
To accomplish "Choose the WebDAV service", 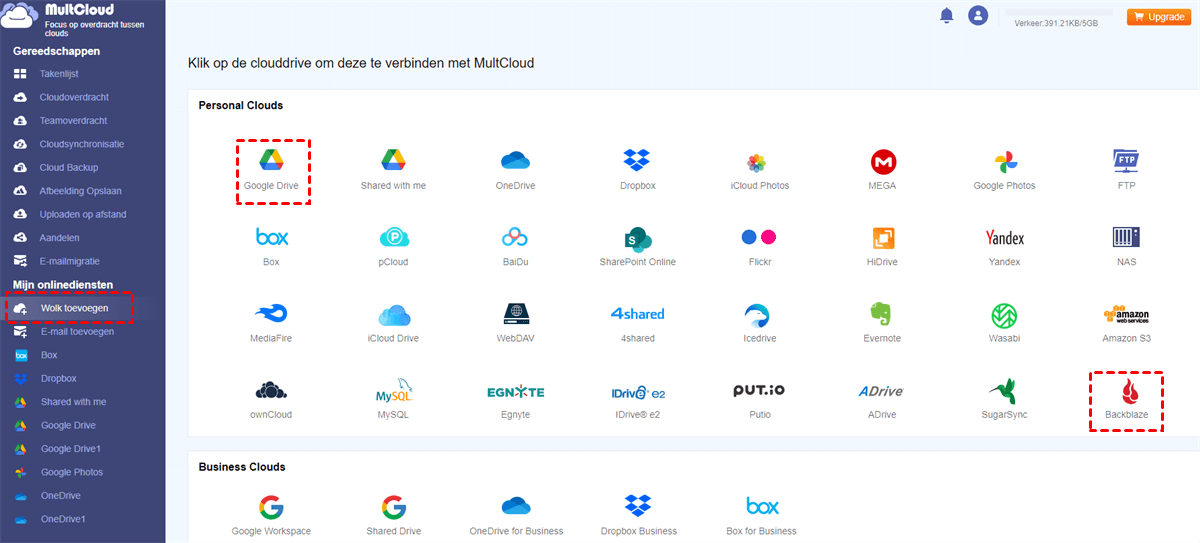I will tap(515, 323).
